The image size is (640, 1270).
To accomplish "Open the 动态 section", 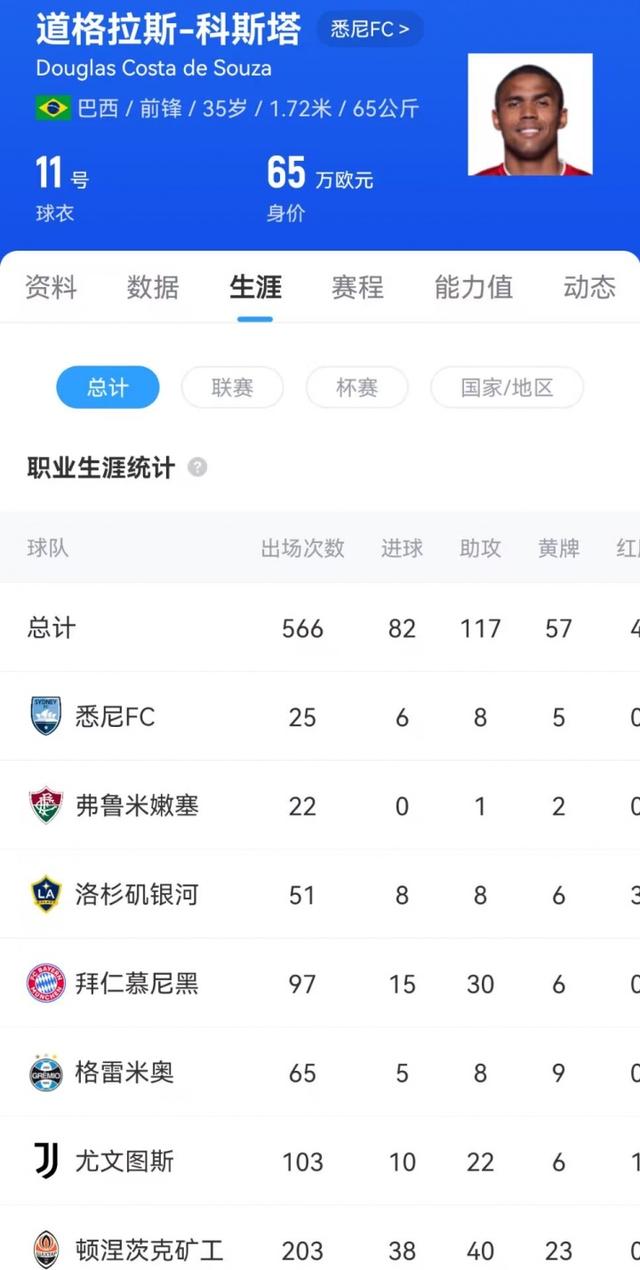I will (x=588, y=288).
